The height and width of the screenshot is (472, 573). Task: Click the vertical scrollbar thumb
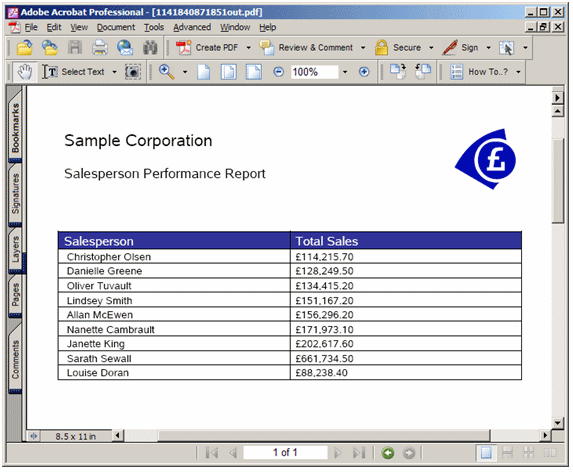tap(558, 181)
